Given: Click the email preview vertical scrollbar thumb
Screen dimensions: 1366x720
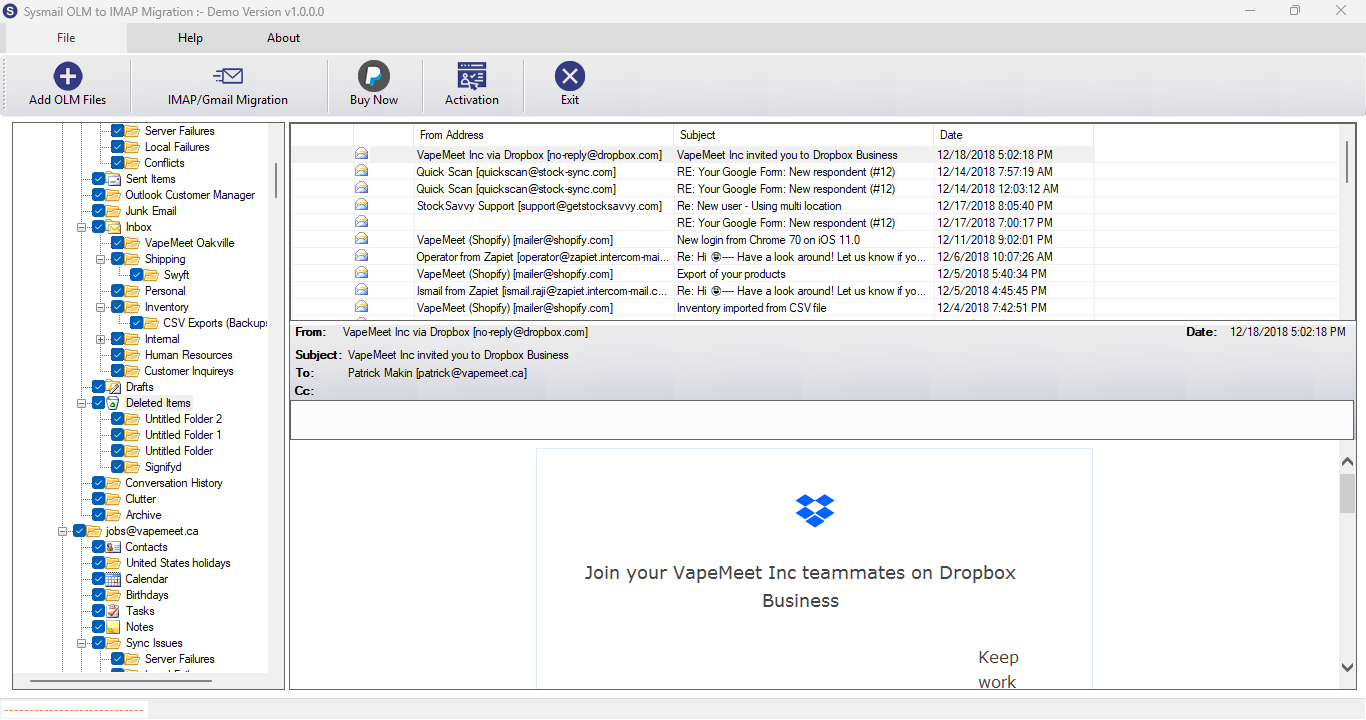Looking at the screenshot, I should (1347, 494).
